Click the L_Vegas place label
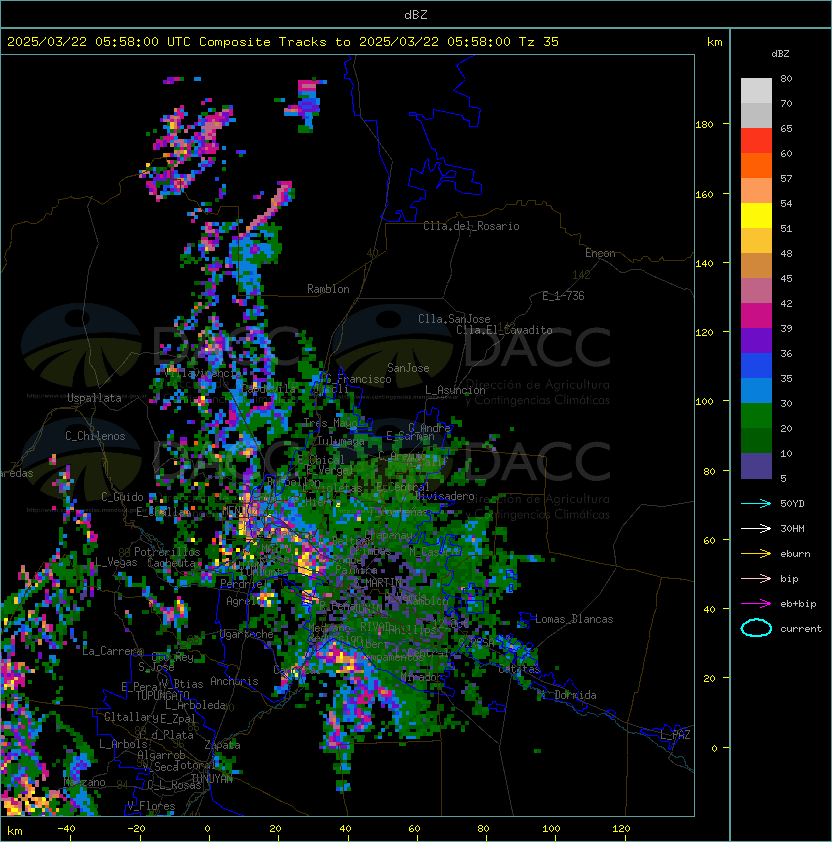 point(116,562)
